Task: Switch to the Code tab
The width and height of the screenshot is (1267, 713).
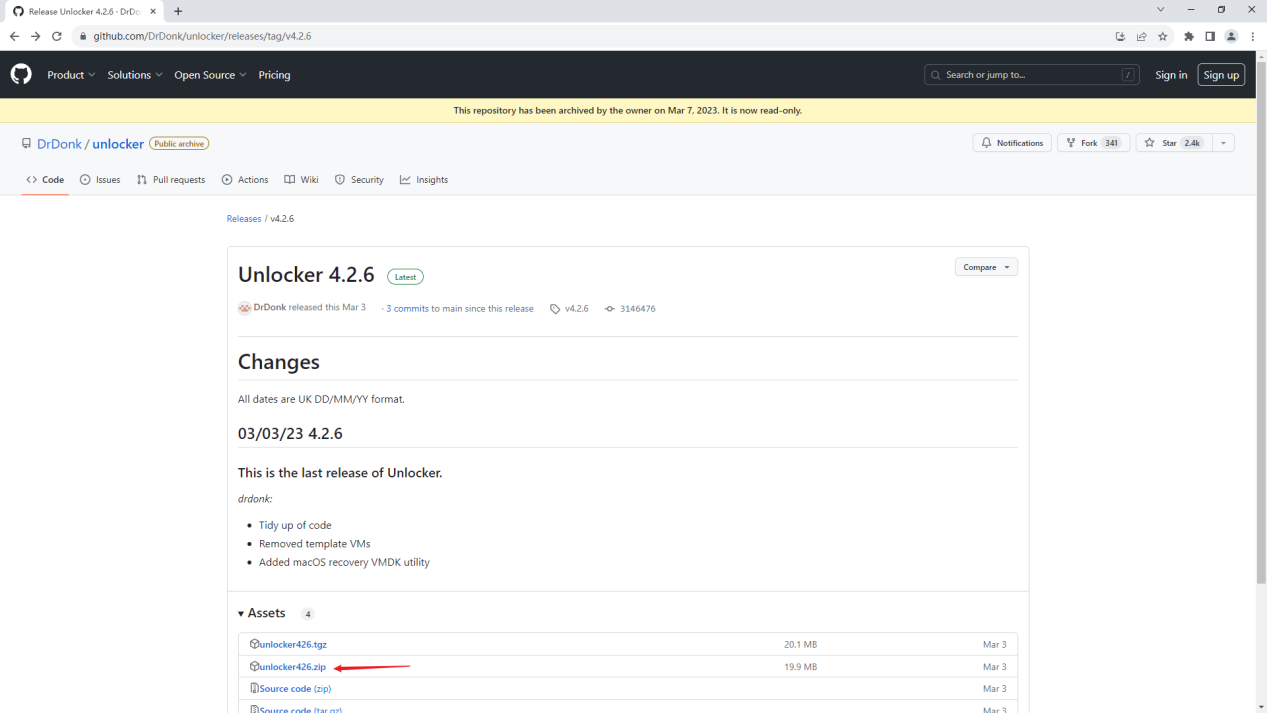Action: 45,180
